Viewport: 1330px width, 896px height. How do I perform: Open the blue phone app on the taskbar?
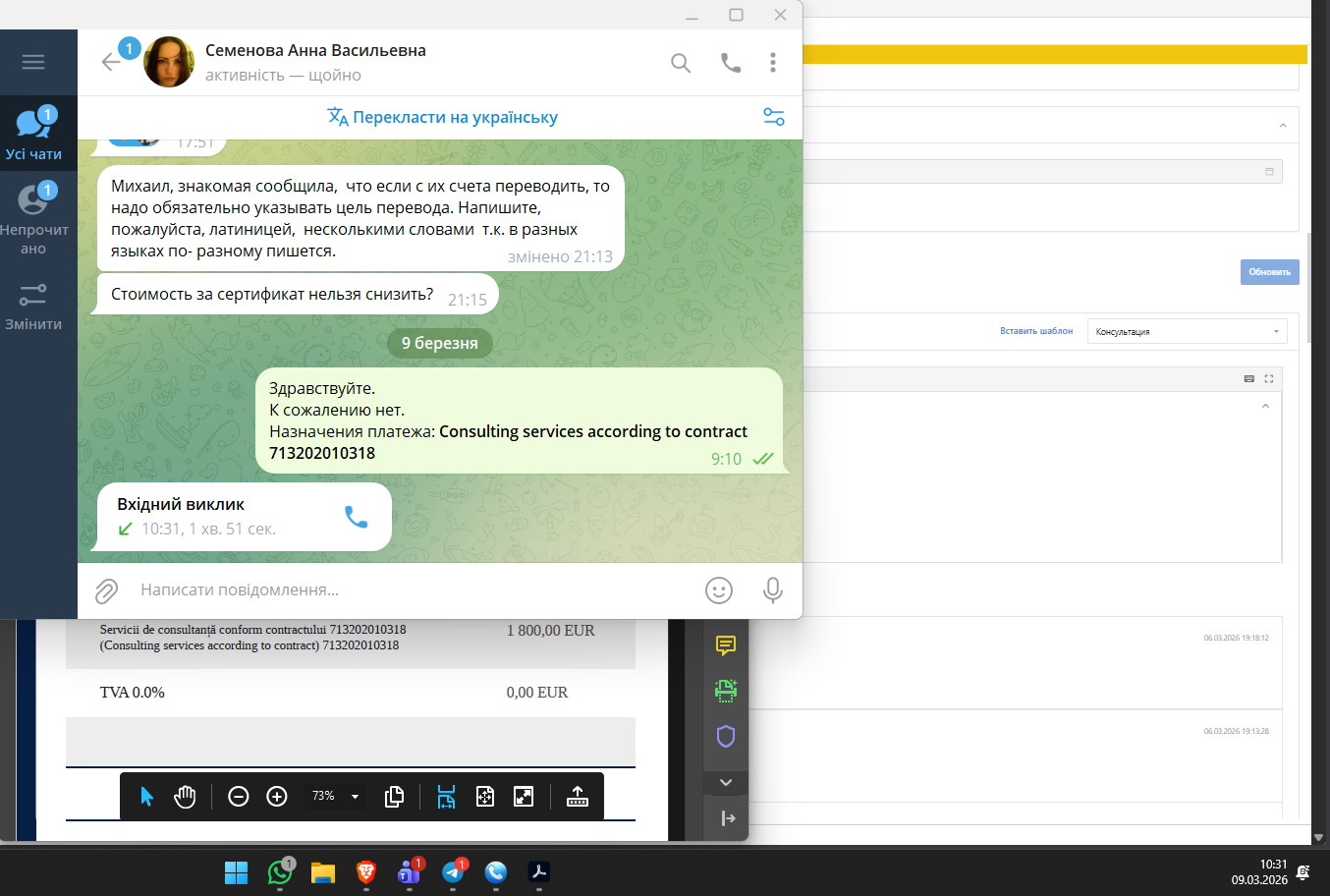click(496, 872)
